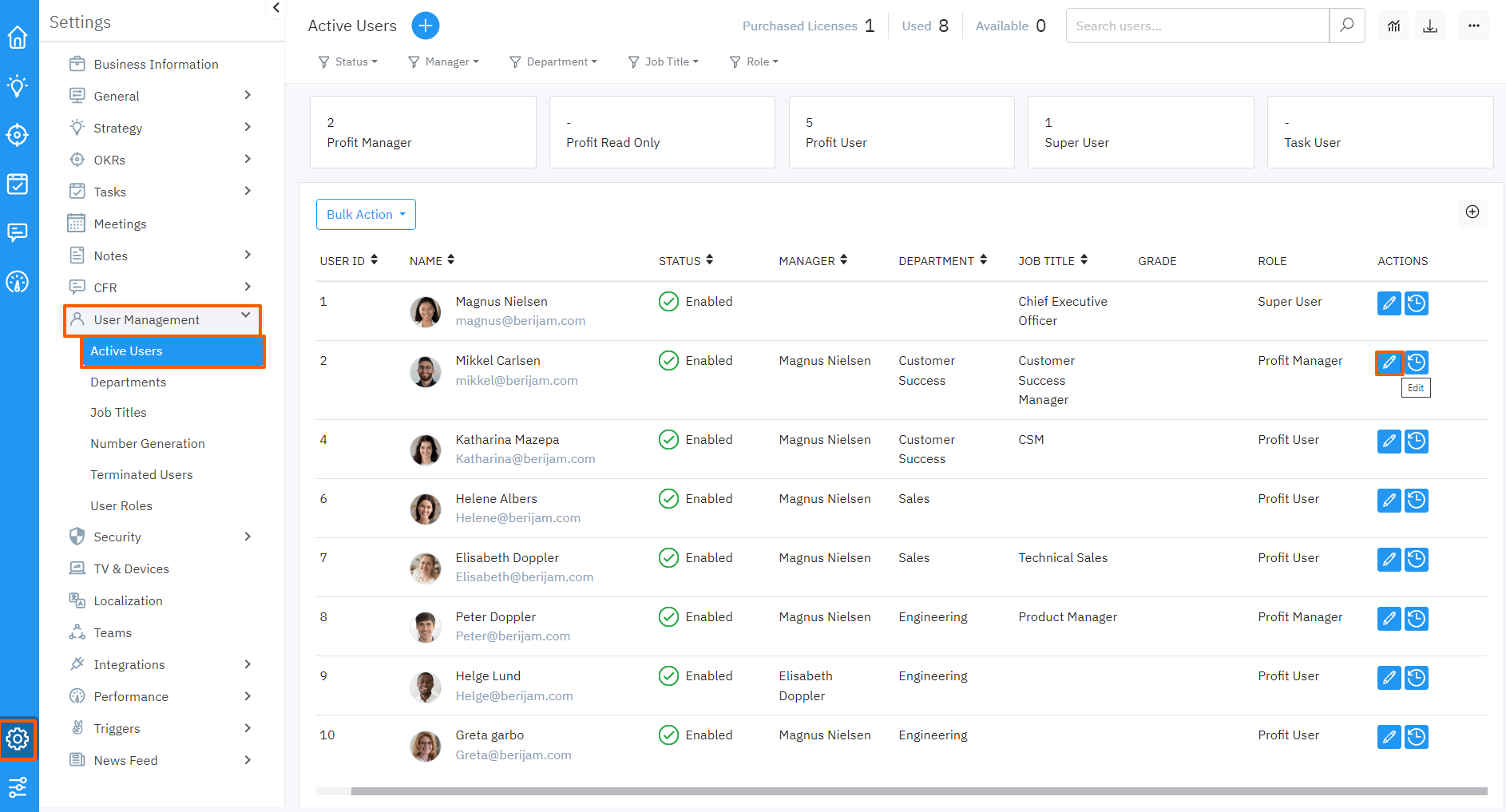Download the users list export
The image size is (1506, 812).
(1430, 26)
